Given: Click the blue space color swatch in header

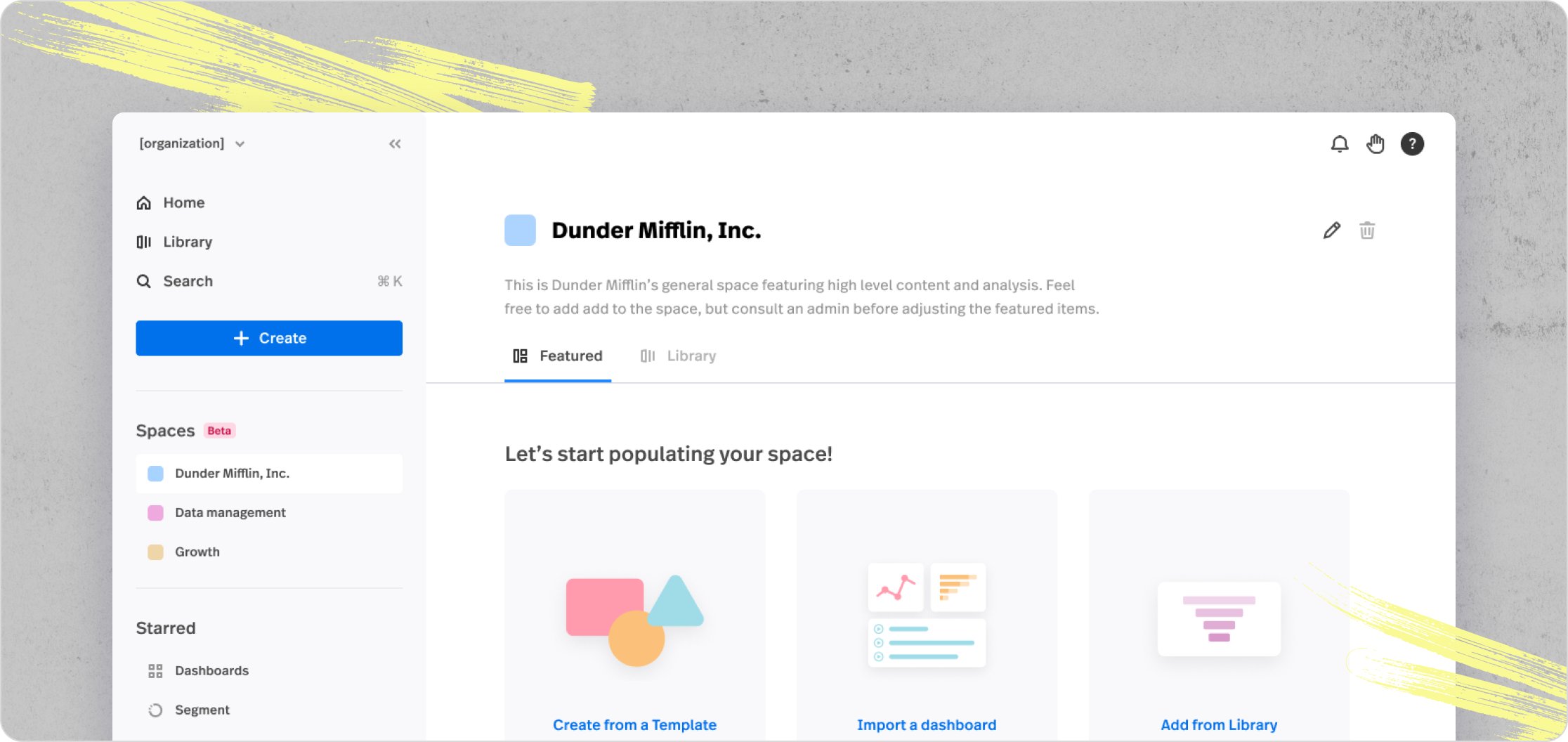Looking at the screenshot, I should point(520,230).
